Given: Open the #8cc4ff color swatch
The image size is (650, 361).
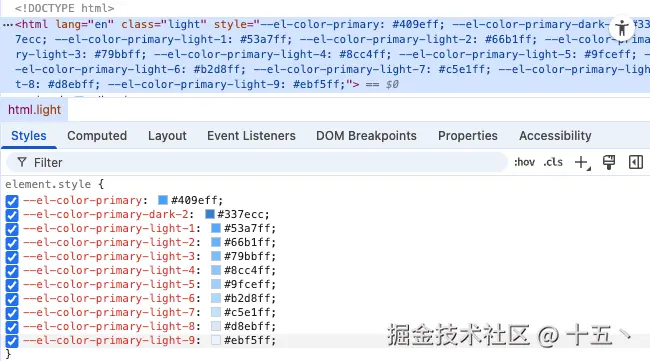Looking at the screenshot, I should coord(216,270).
